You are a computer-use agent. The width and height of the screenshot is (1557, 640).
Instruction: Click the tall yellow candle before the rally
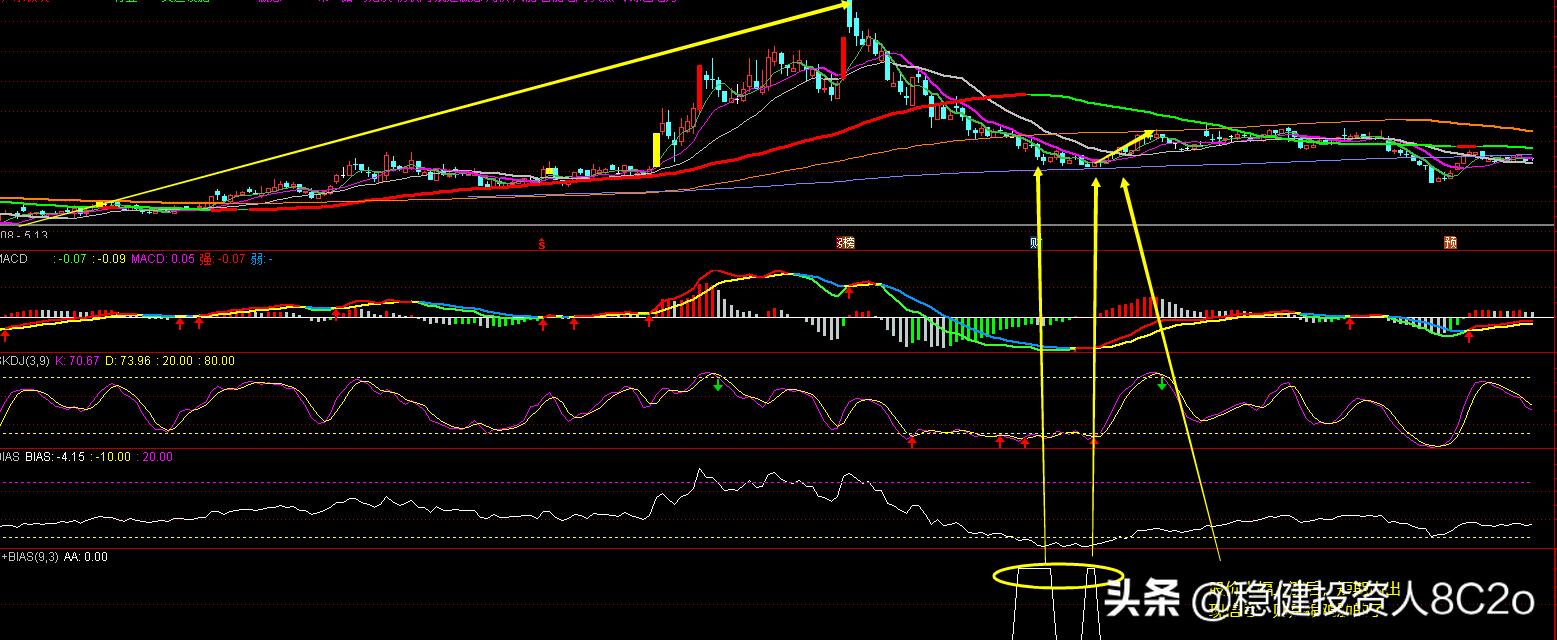point(656,149)
